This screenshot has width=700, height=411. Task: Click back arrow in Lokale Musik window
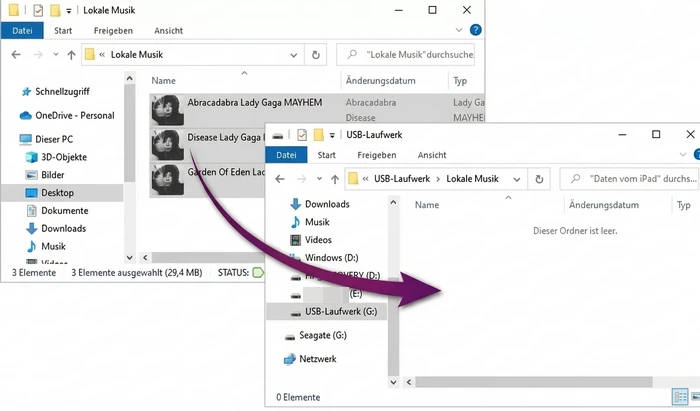tap(16, 54)
